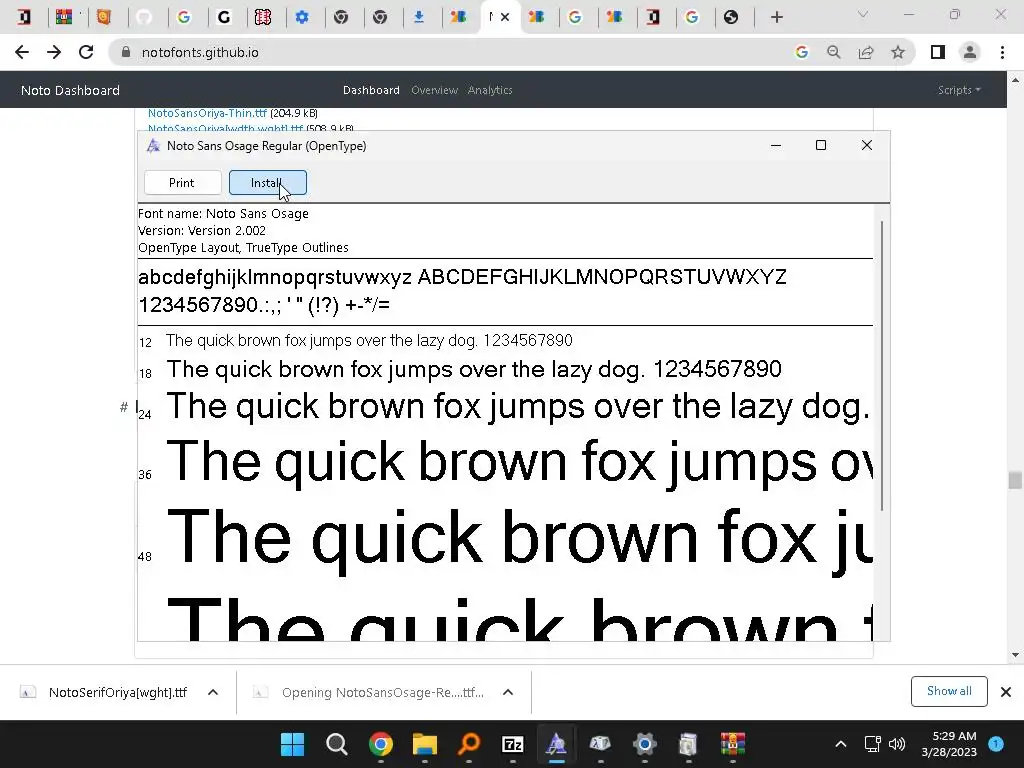Open the Chrome profile avatar
Viewport: 1024px width, 768px height.
pyautogui.click(x=970, y=52)
